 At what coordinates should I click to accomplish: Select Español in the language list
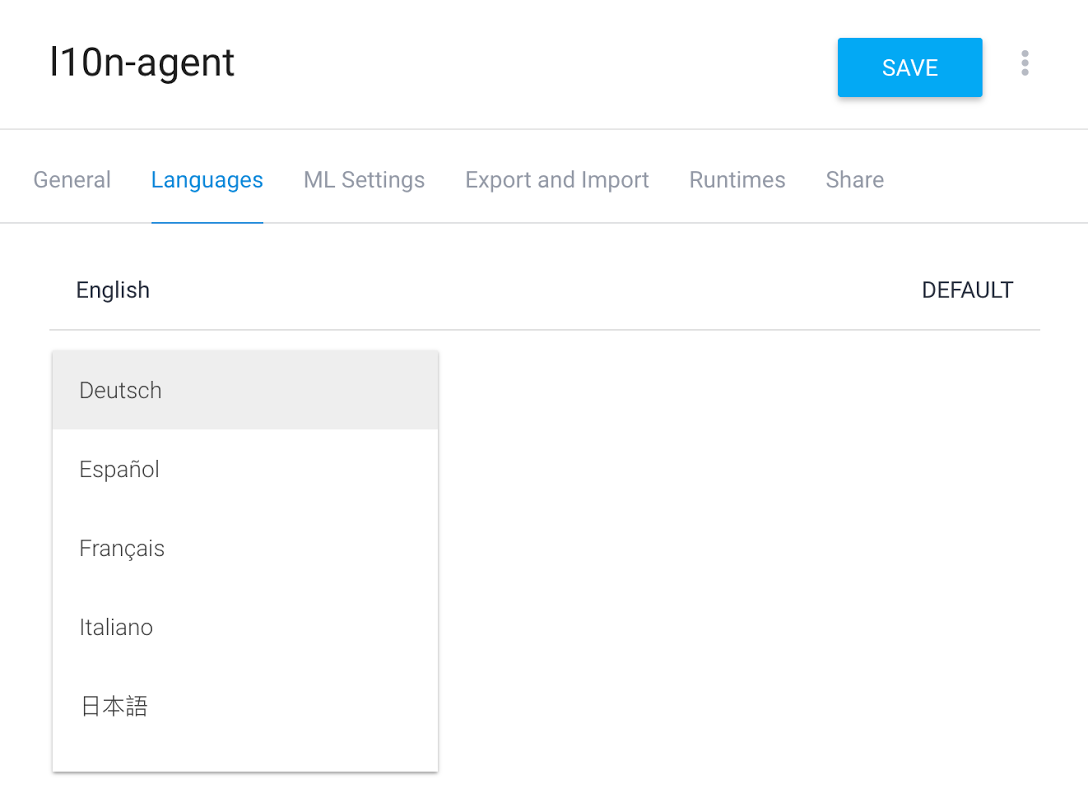[120, 470]
